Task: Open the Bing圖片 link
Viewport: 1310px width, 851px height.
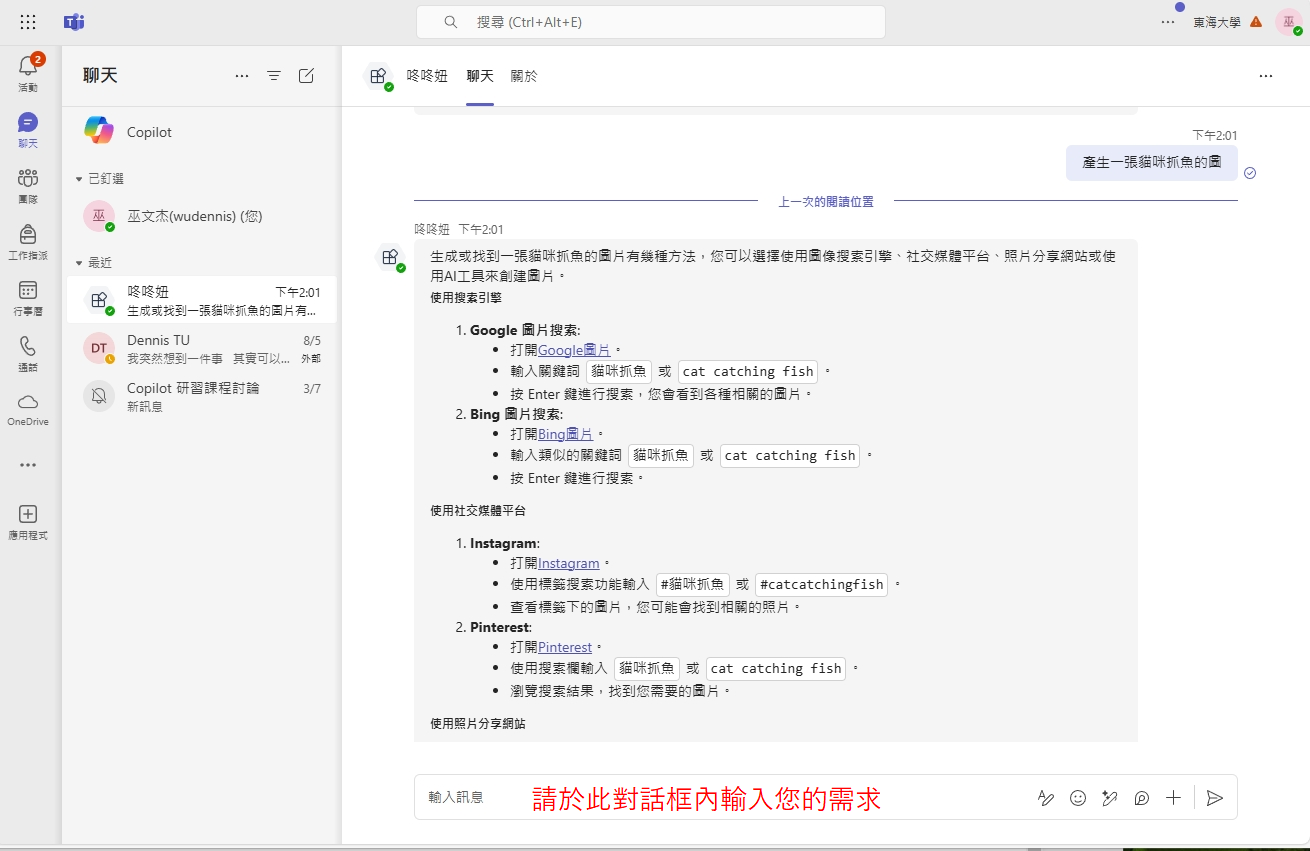Action: coord(565,434)
